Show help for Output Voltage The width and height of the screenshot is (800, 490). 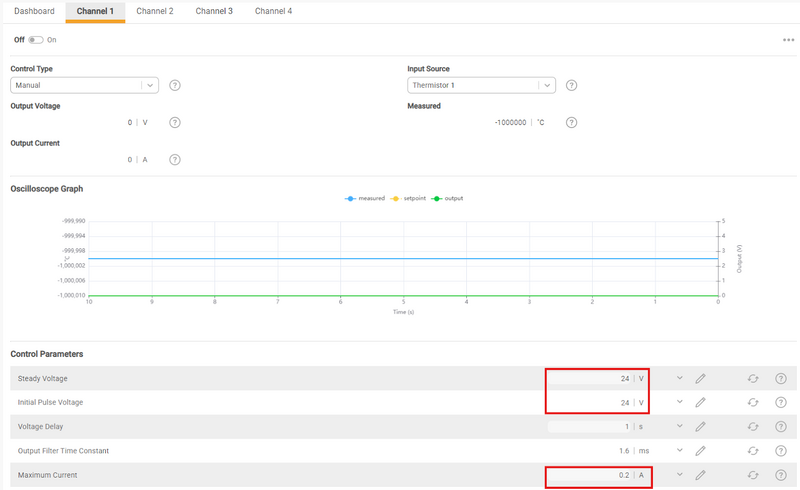pos(175,122)
